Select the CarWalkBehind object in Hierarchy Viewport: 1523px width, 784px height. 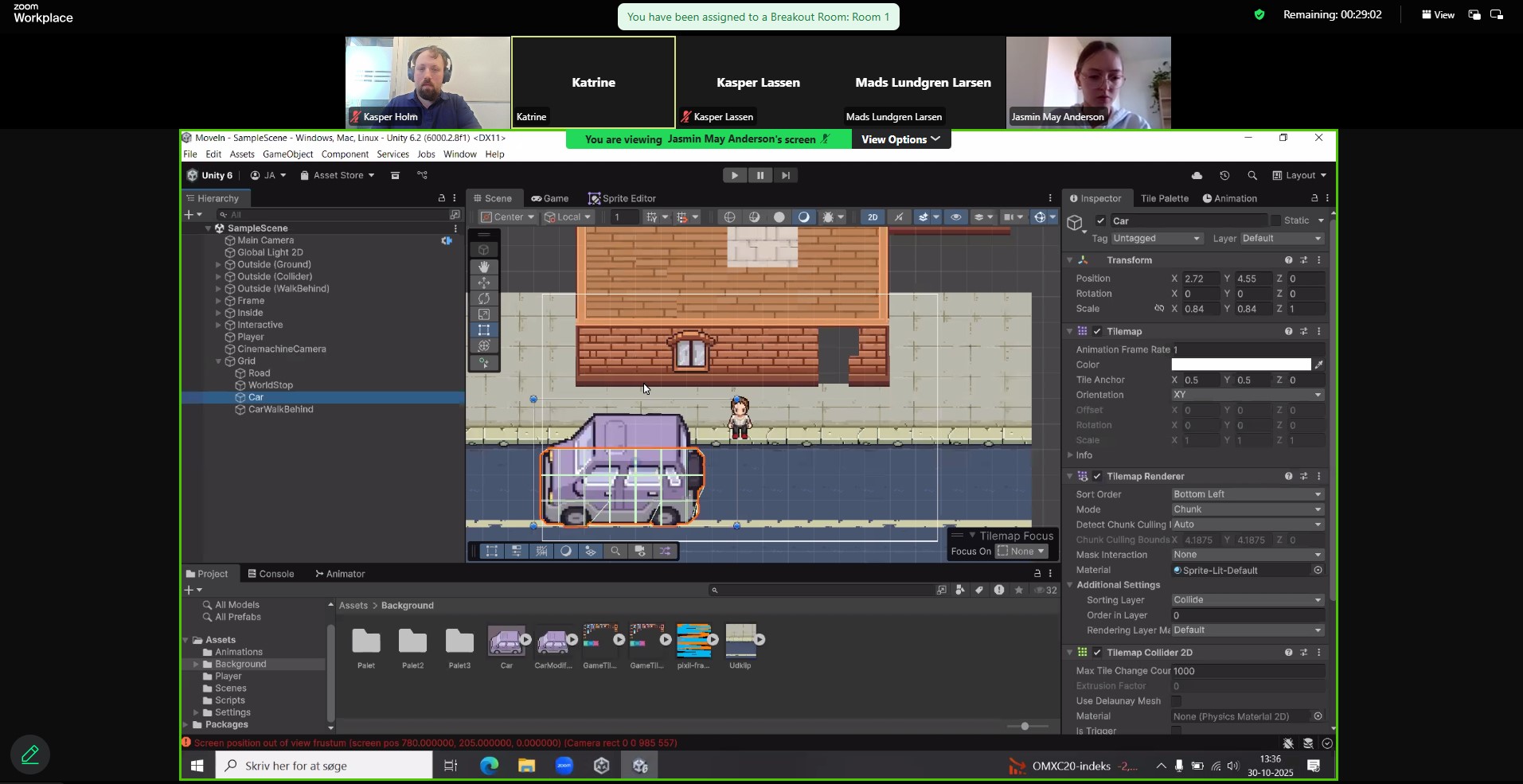click(280, 409)
